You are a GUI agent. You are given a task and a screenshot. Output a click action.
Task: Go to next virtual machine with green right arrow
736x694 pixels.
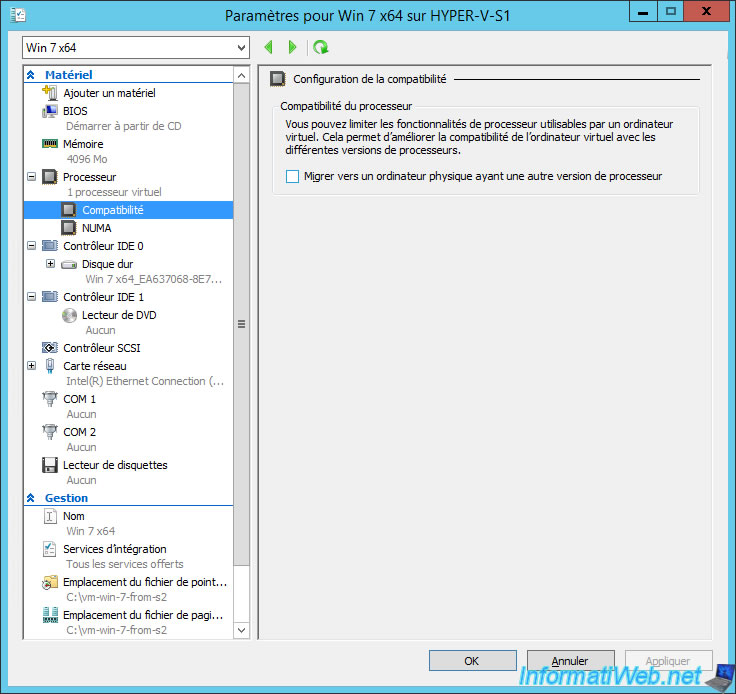[292, 47]
